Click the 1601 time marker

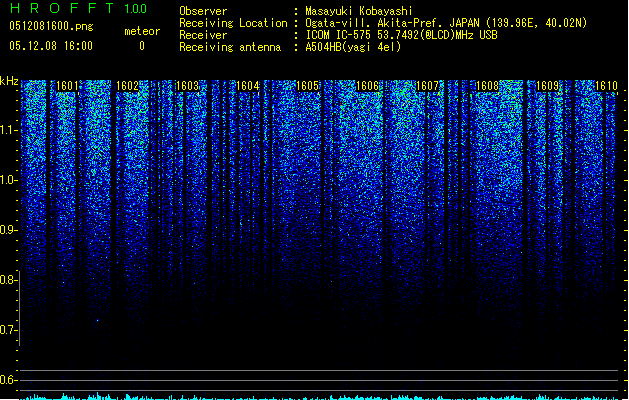67,86
